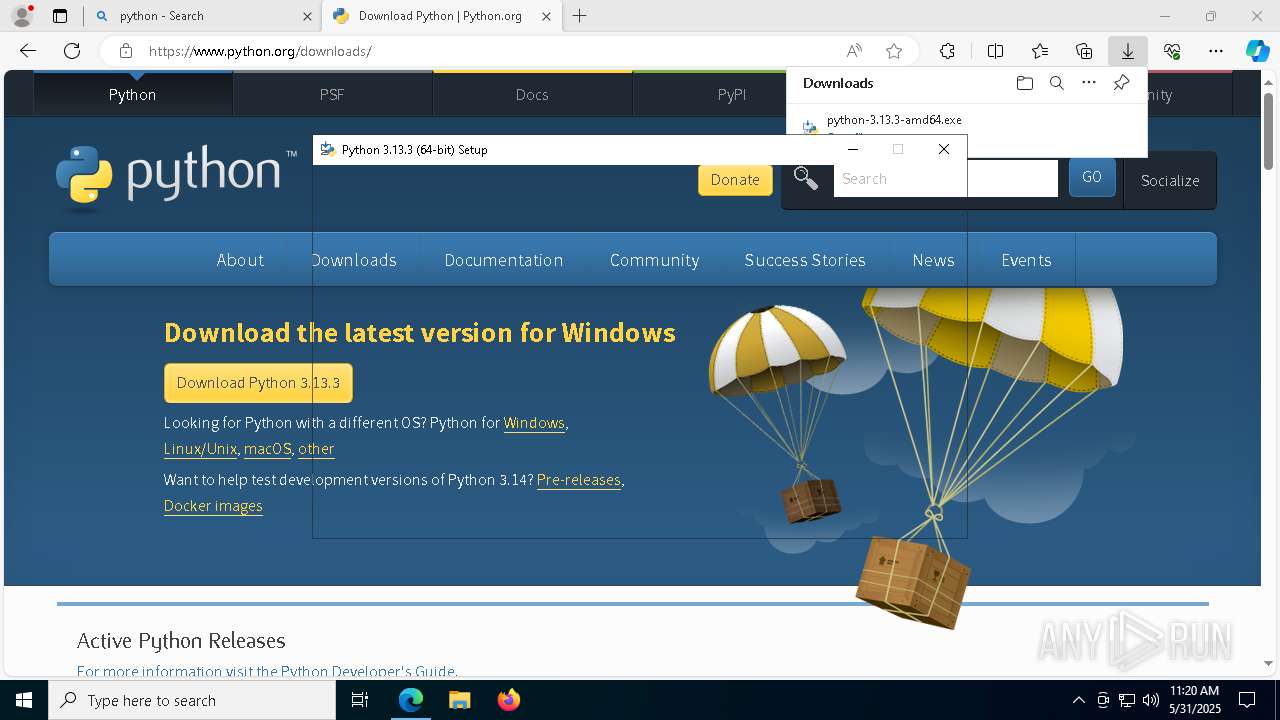This screenshot has width=1280, height=720.
Task: Open a new browser tab
Action: click(579, 16)
